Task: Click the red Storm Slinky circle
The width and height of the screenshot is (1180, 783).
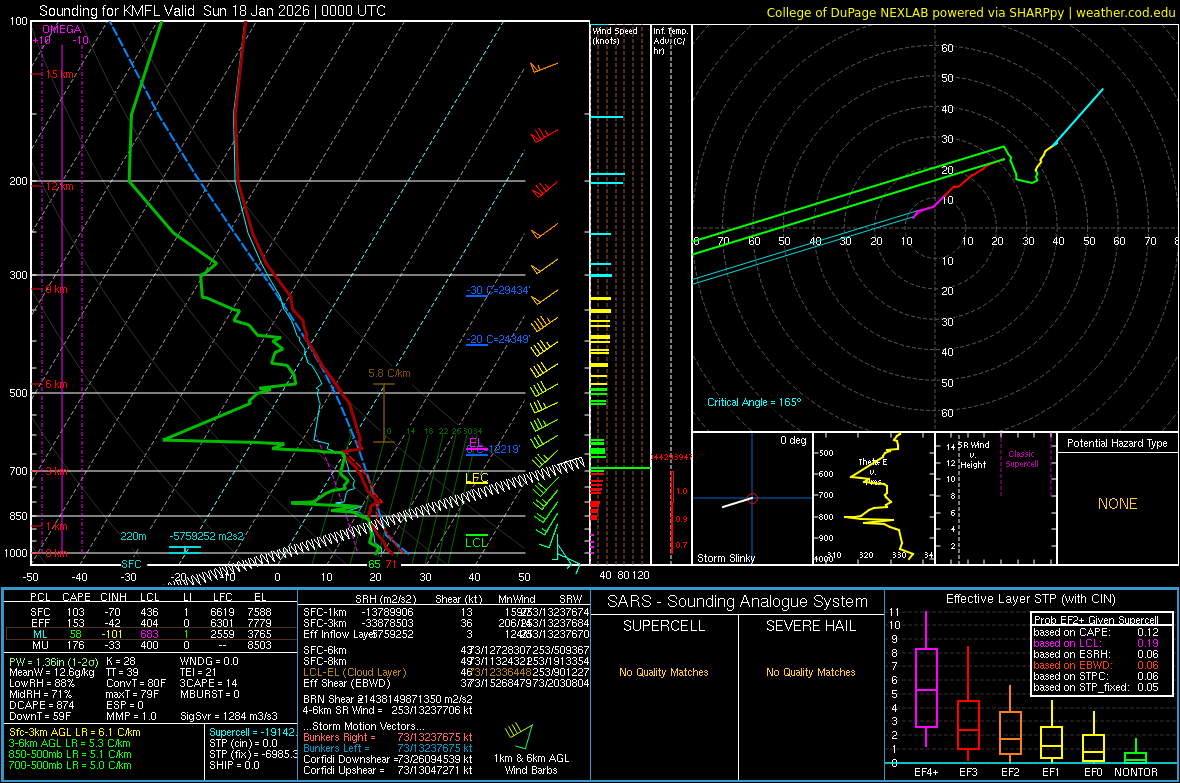Action: click(x=753, y=498)
